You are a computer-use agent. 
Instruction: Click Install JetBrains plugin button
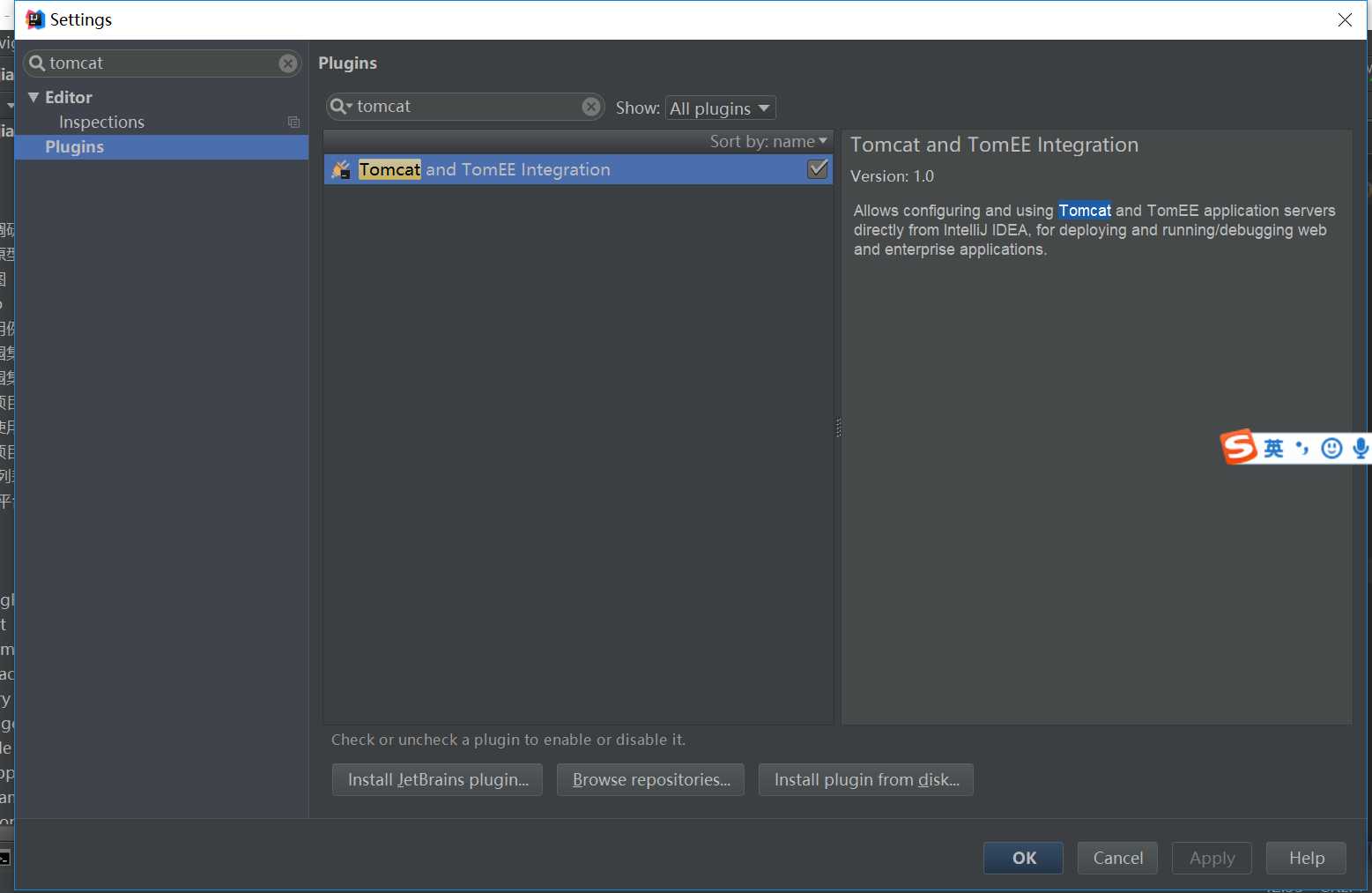click(438, 779)
